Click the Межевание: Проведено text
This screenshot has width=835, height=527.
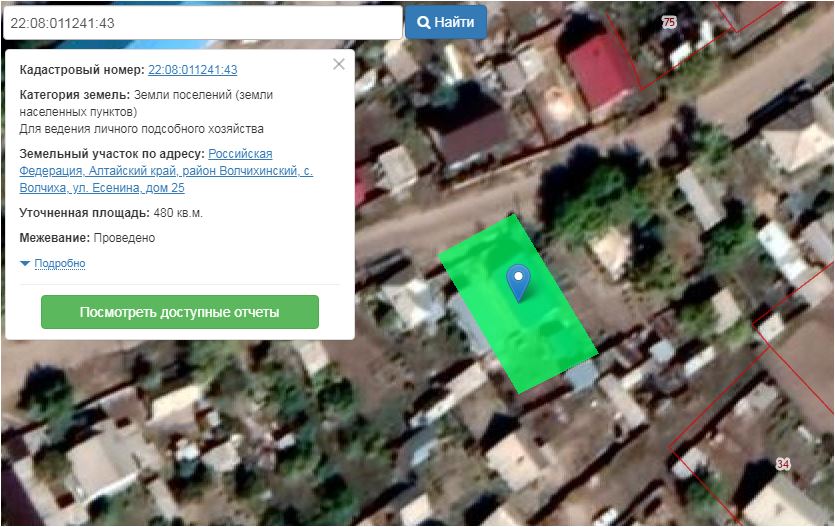pos(87,238)
